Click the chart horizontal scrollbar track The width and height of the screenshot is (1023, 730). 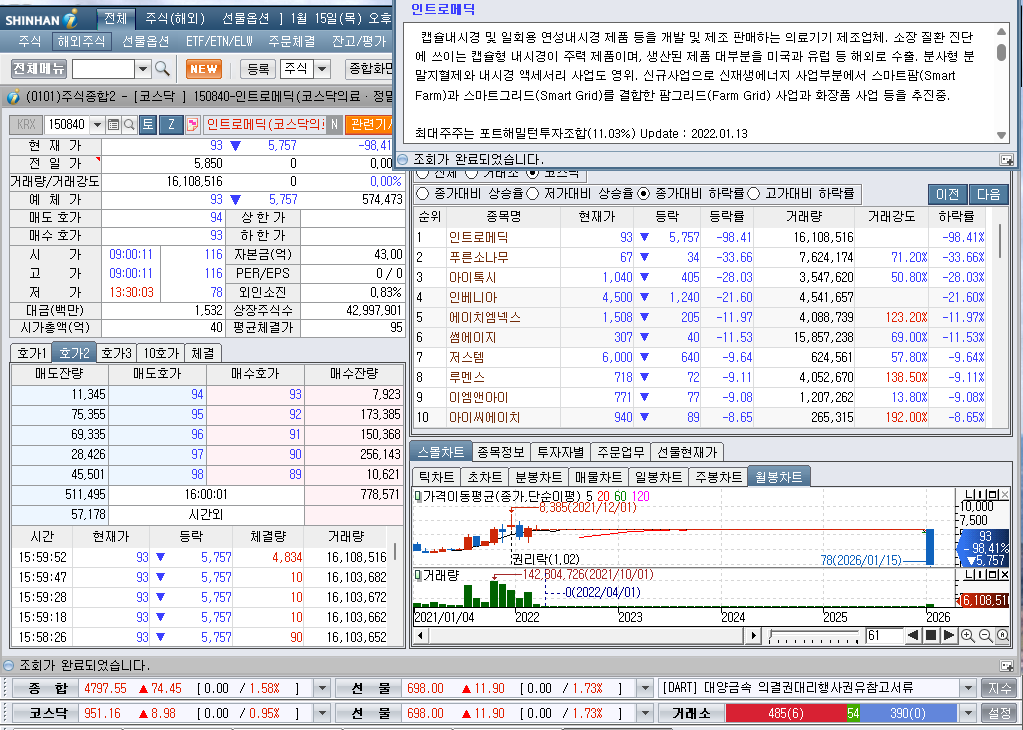click(587, 635)
